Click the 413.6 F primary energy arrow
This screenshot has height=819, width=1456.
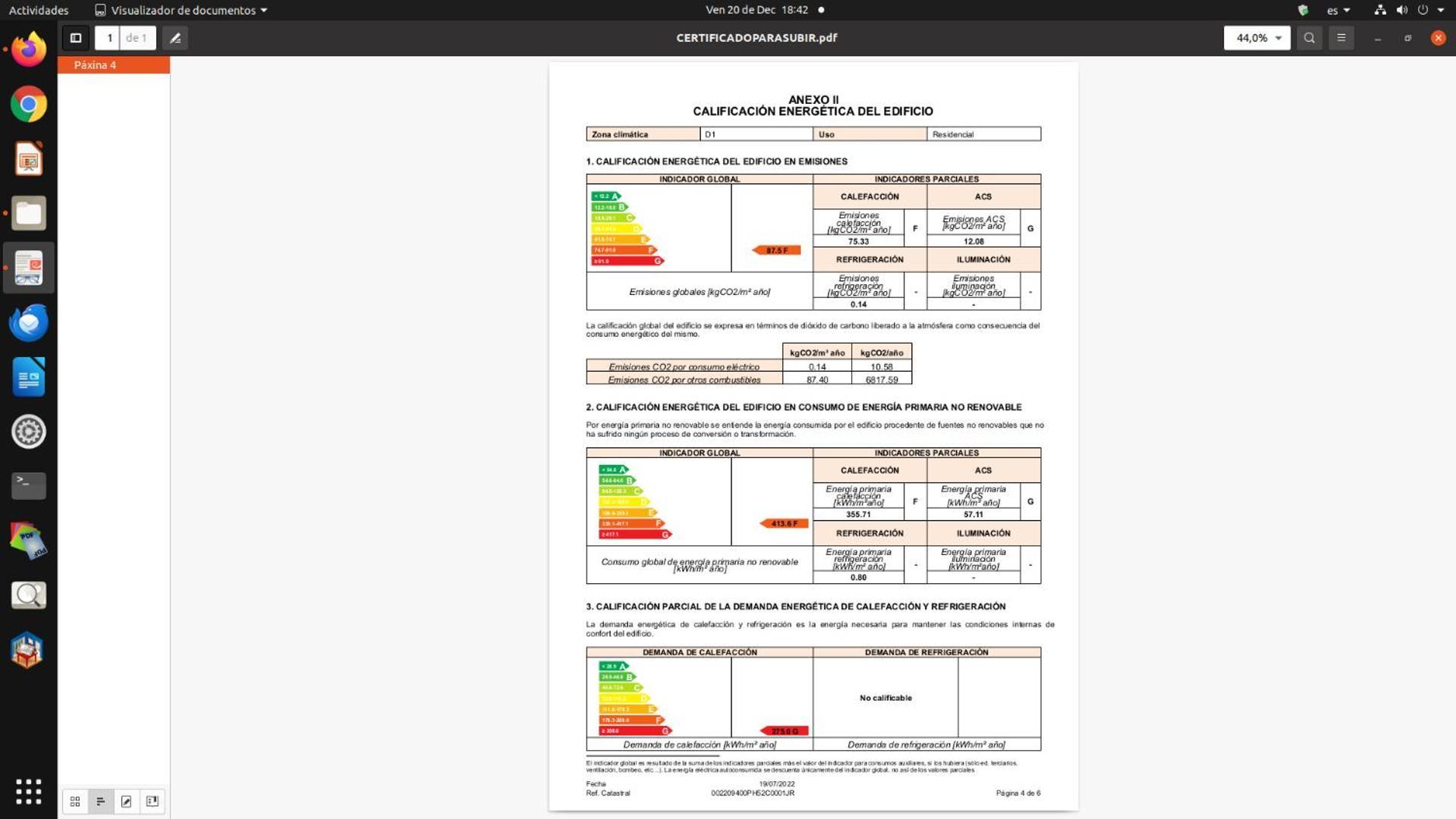784,524
